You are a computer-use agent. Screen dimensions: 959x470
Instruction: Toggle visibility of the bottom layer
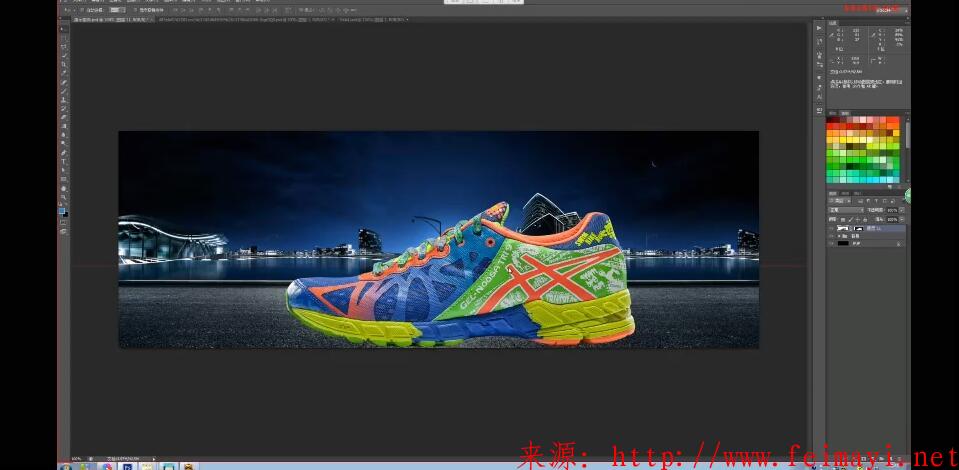[x=832, y=243]
